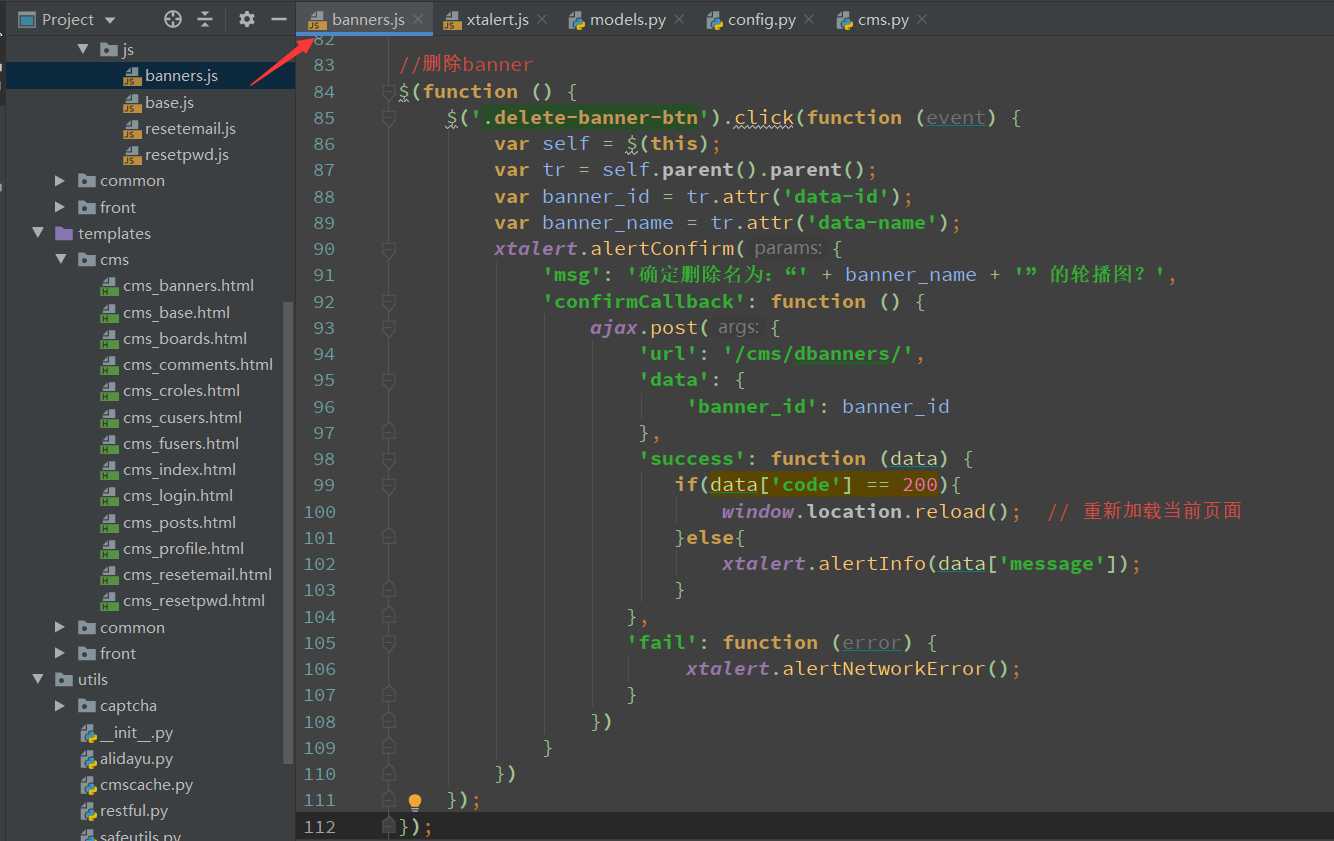Open cms_comments.html in the tree
Viewport: 1334px width, 841px height.
pyautogui.click(x=198, y=364)
